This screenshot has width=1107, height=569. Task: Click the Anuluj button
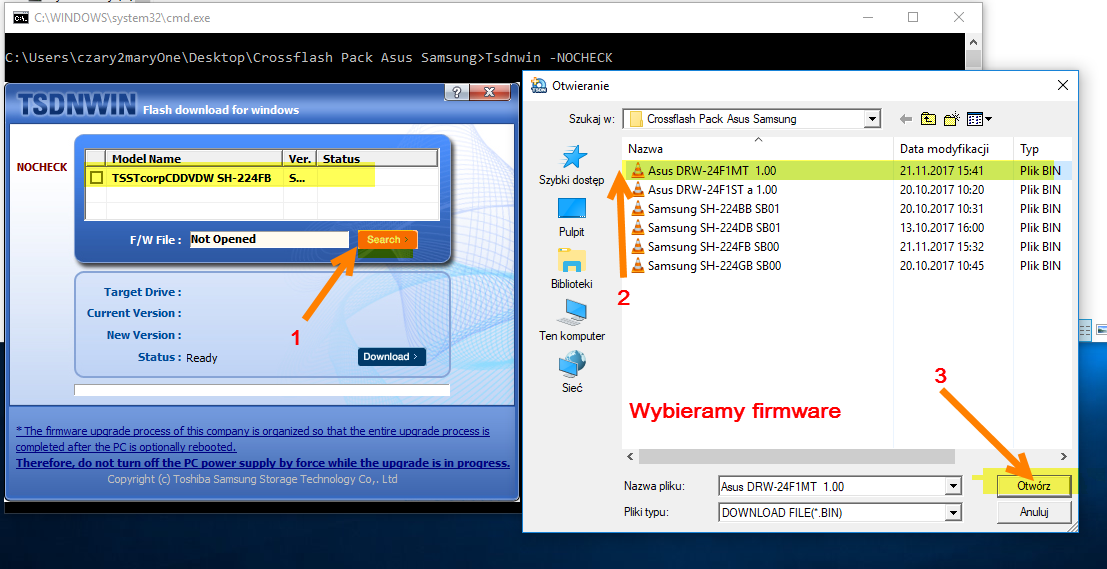[x=1034, y=513]
